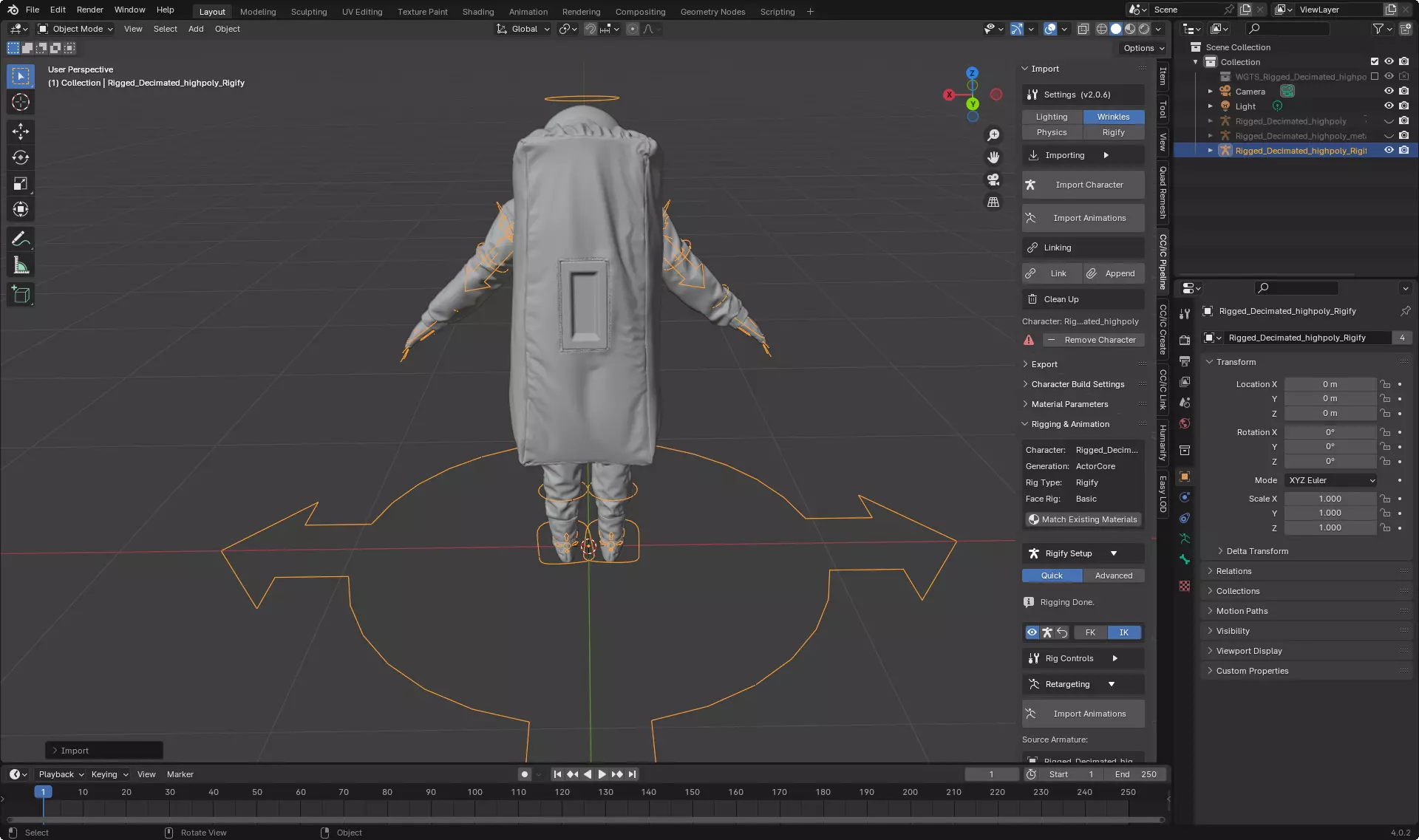Image resolution: width=1419 pixels, height=840 pixels.
Task: Click the Append button
Action: [1114, 273]
